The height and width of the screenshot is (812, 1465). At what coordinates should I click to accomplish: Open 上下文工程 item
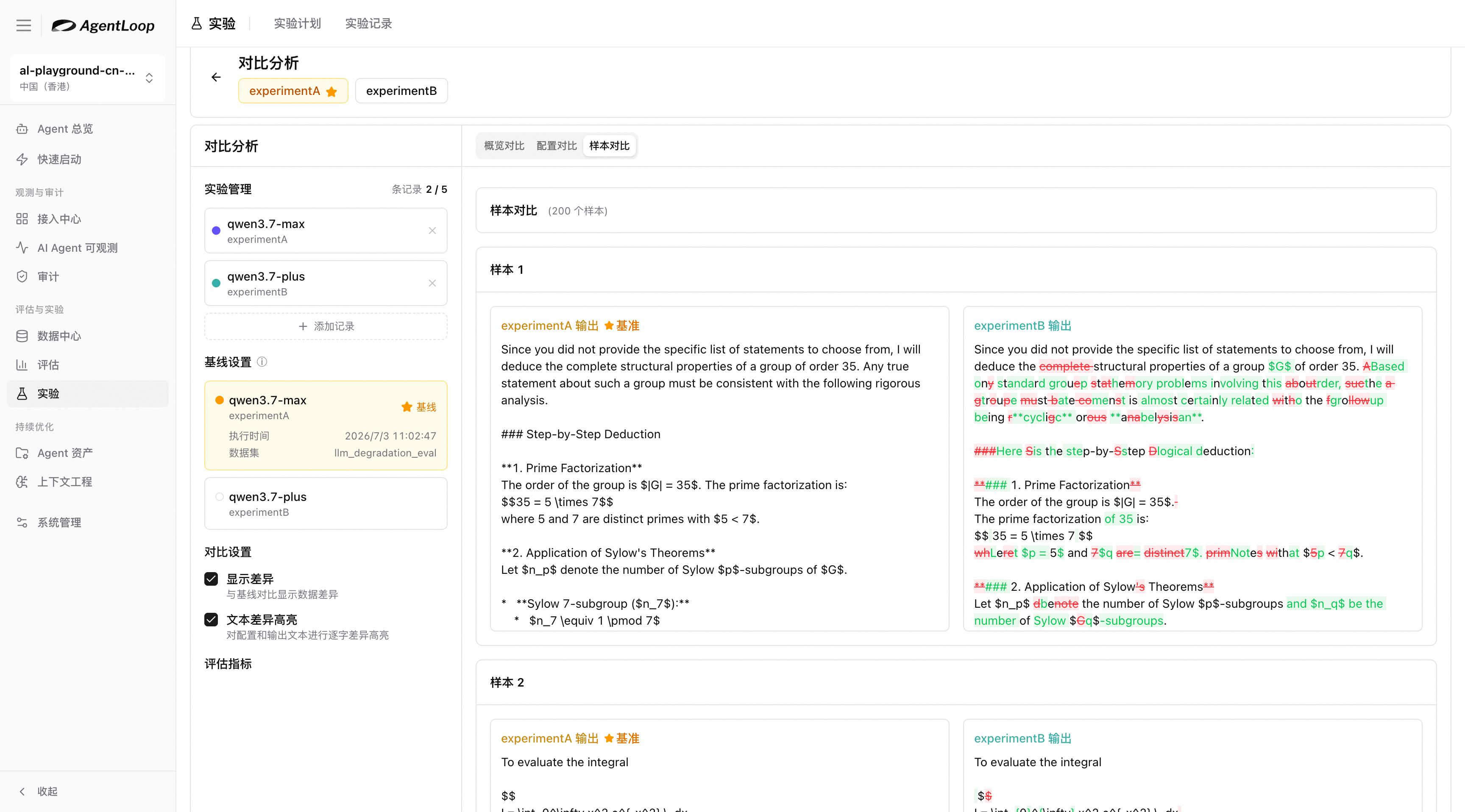coord(88,482)
